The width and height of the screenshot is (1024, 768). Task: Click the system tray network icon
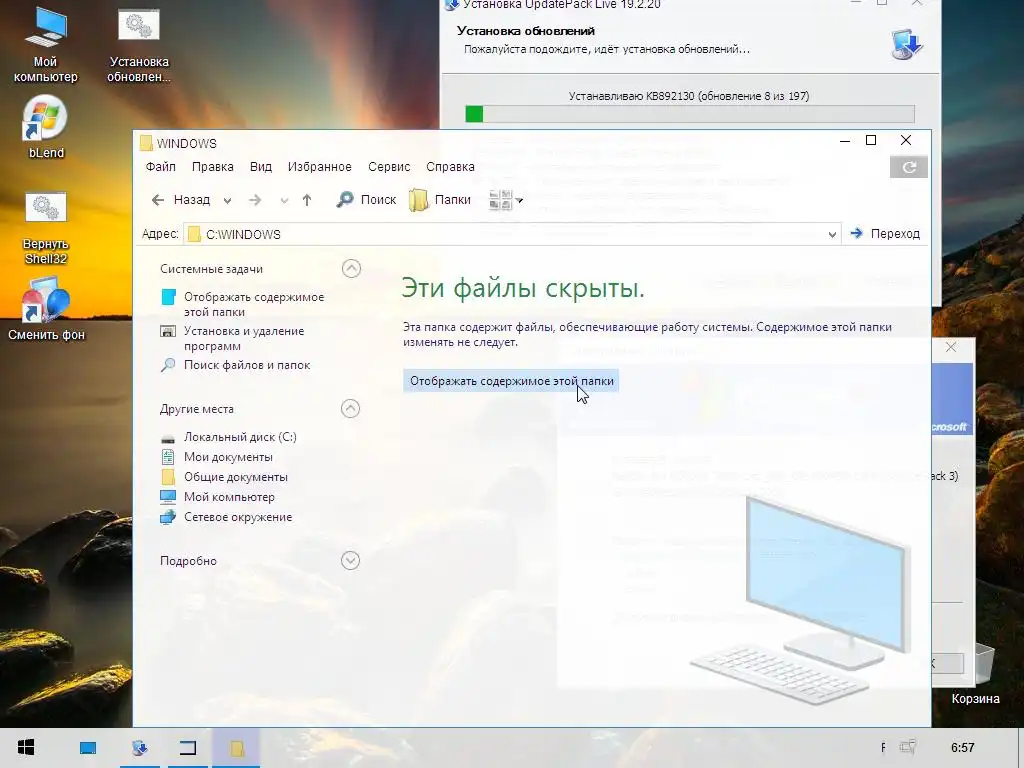click(x=908, y=746)
